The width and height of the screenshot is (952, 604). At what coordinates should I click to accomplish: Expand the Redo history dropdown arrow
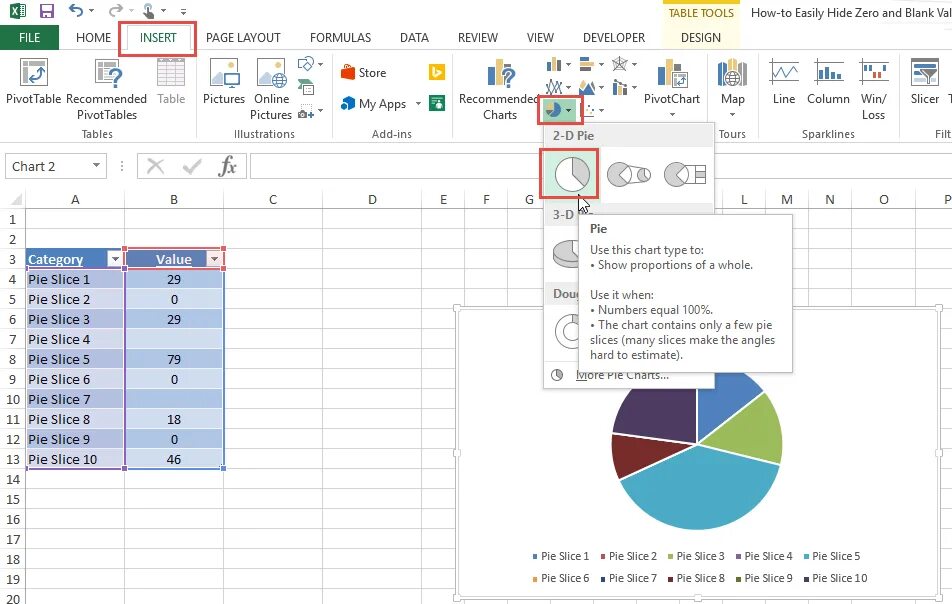(131, 11)
